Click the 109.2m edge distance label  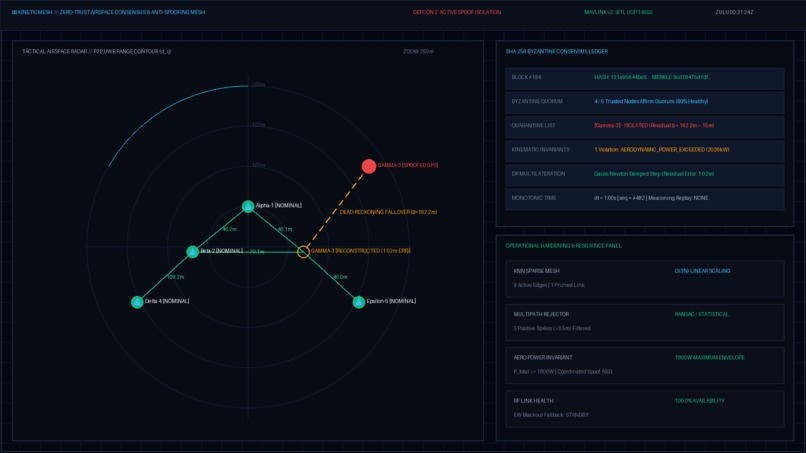(175, 277)
